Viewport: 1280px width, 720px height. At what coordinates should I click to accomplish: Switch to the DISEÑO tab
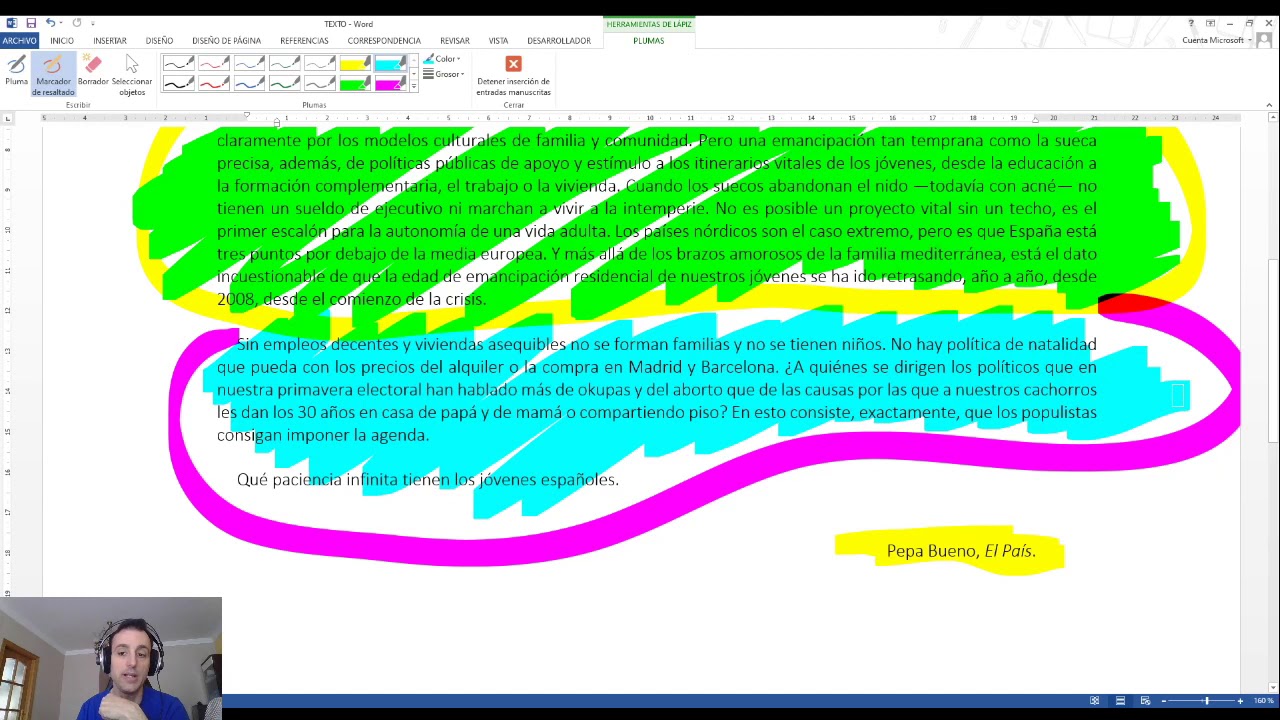[159, 41]
